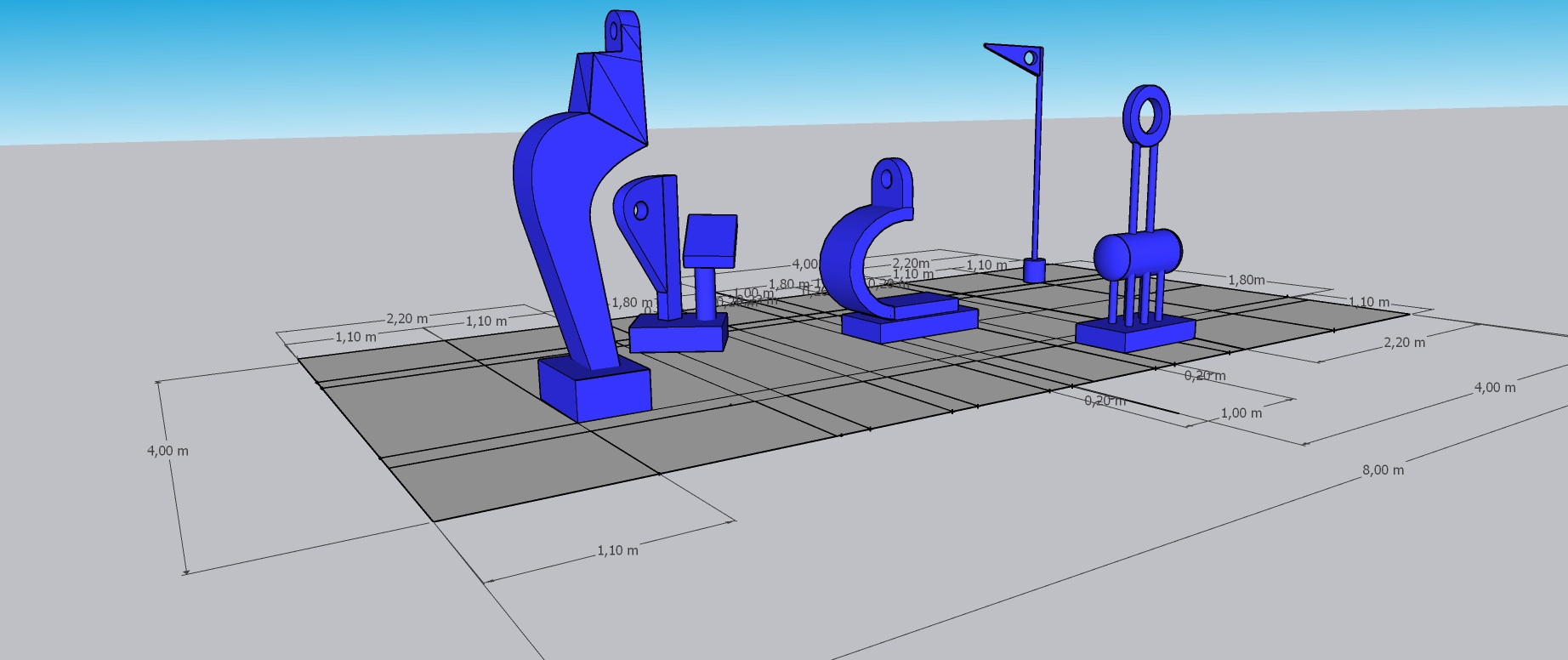Select the horizontal cylinder standing on legs
This screenshot has height=660, width=1568.
pyautogui.click(x=1137, y=253)
